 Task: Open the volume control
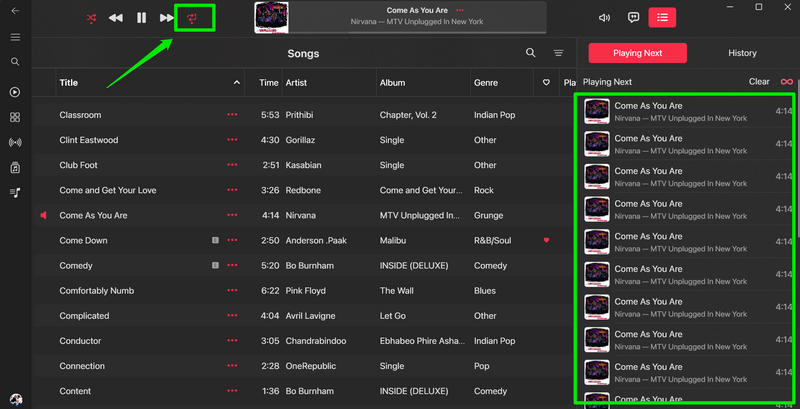pos(605,18)
